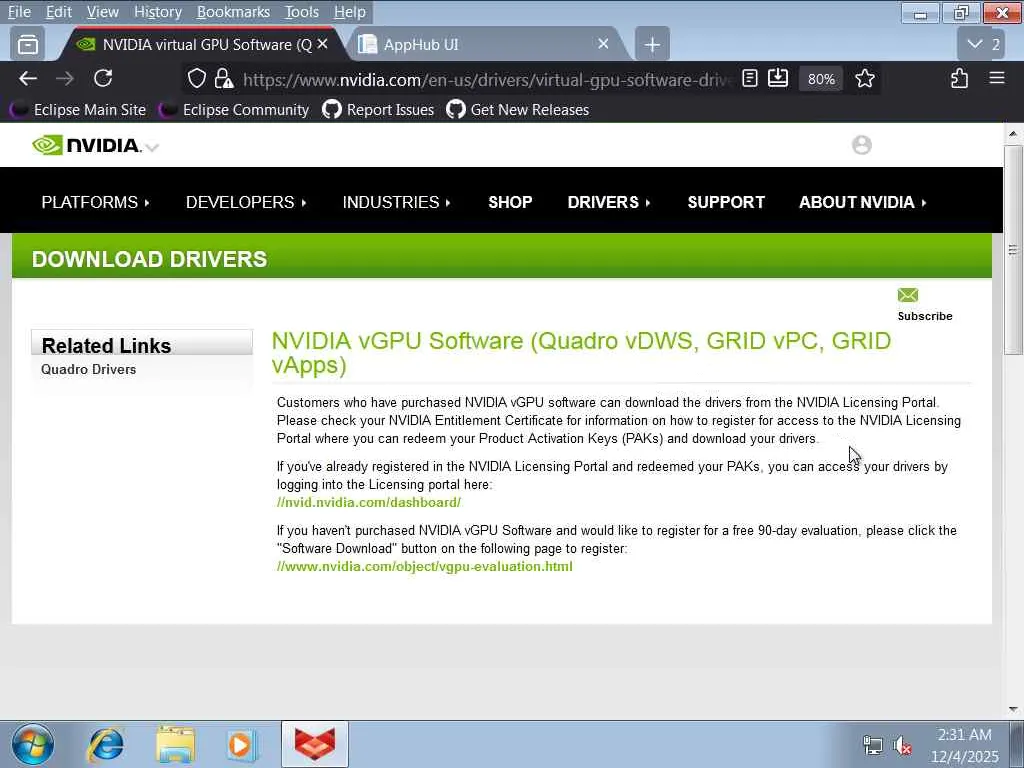Image resolution: width=1024 pixels, height=768 pixels.
Task: Click the padlock site security icon
Action: pyautogui.click(x=224, y=79)
